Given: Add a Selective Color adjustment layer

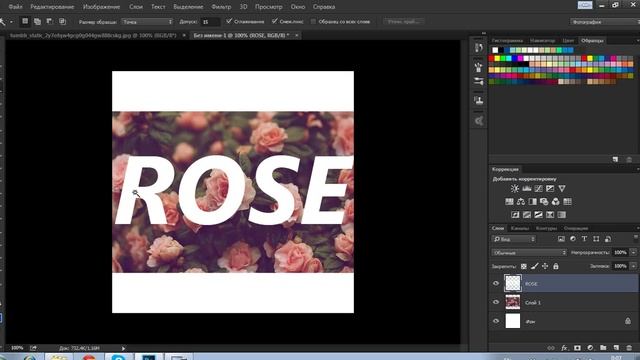Looking at the screenshot, I should coord(550,215).
